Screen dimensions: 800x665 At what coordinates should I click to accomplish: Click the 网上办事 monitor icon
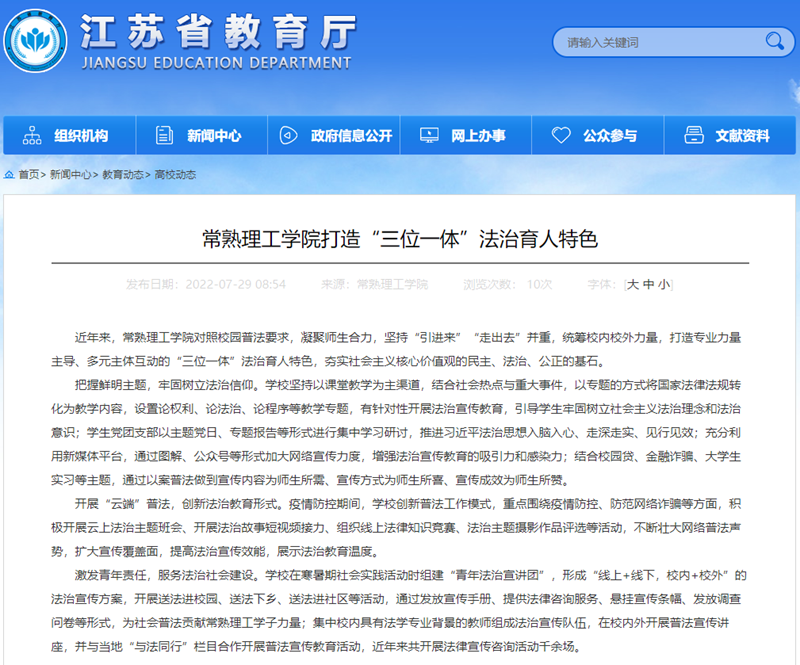tap(429, 135)
